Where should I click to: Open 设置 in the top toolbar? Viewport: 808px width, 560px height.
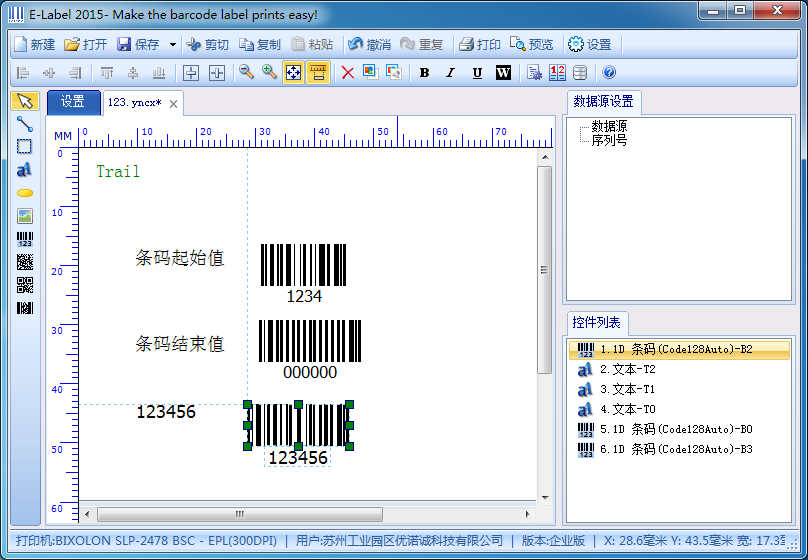coord(590,45)
